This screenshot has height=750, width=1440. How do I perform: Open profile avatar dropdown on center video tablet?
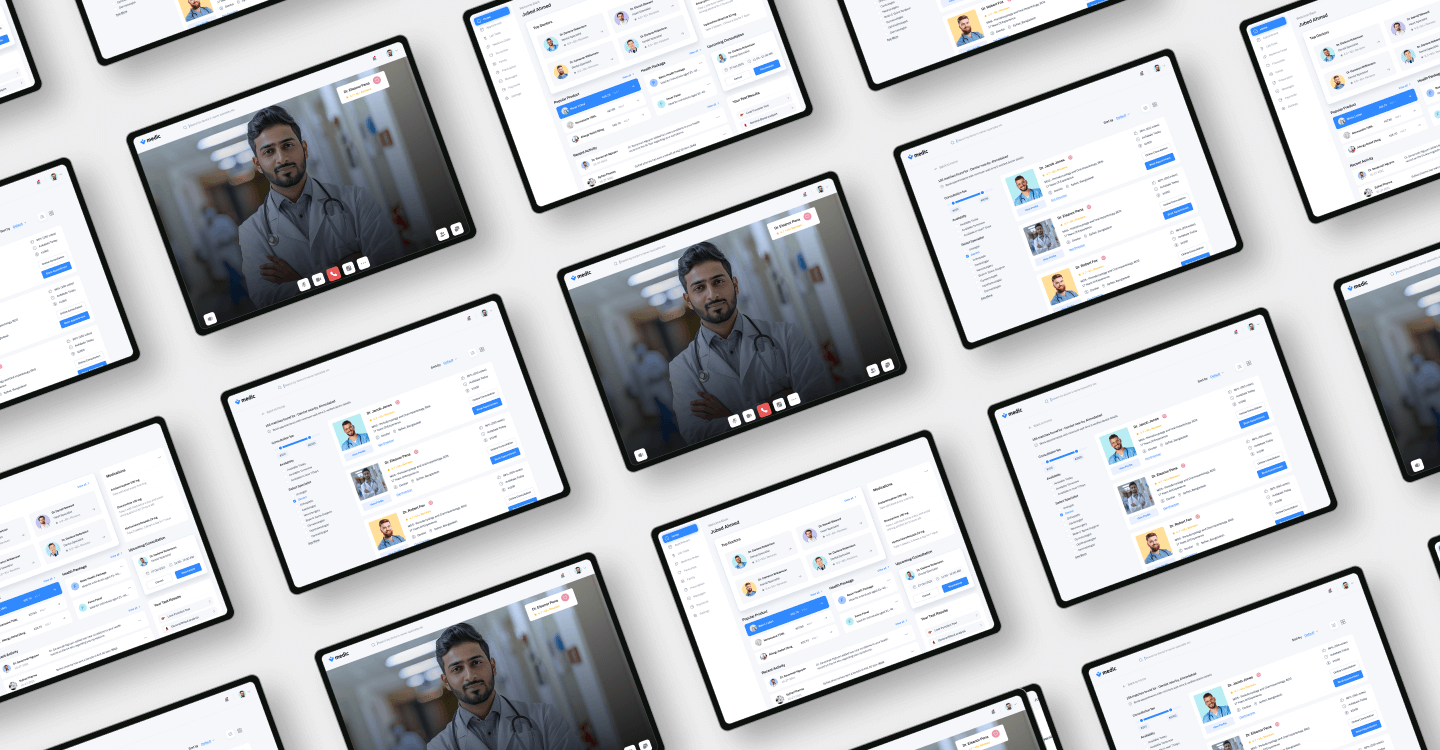[x=819, y=188]
